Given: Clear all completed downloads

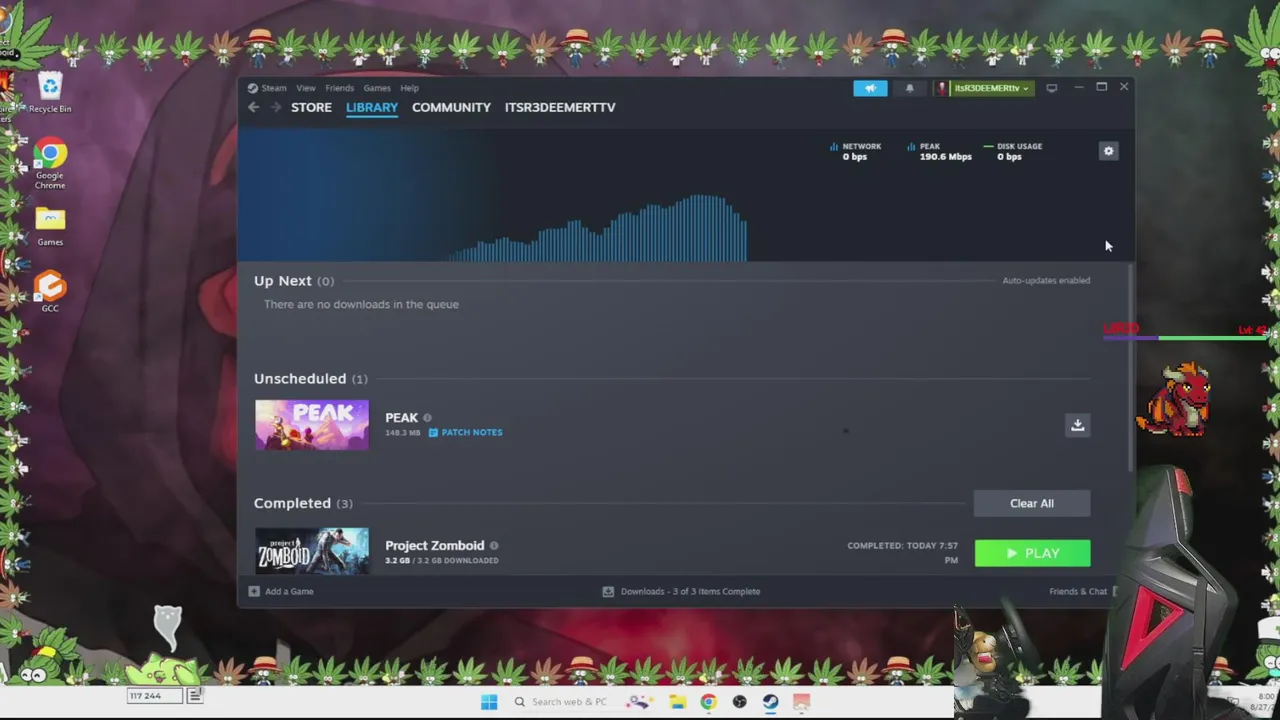Looking at the screenshot, I should coord(1032,503).
